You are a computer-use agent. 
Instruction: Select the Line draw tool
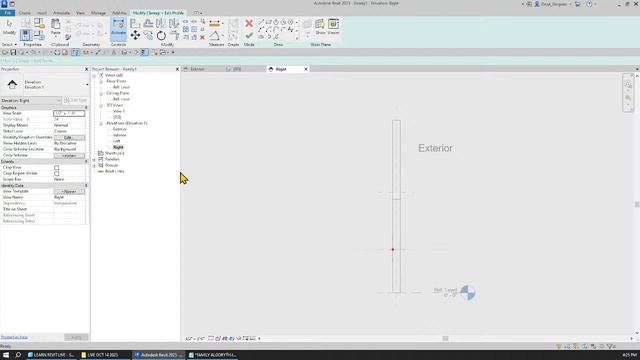point(261,22)
